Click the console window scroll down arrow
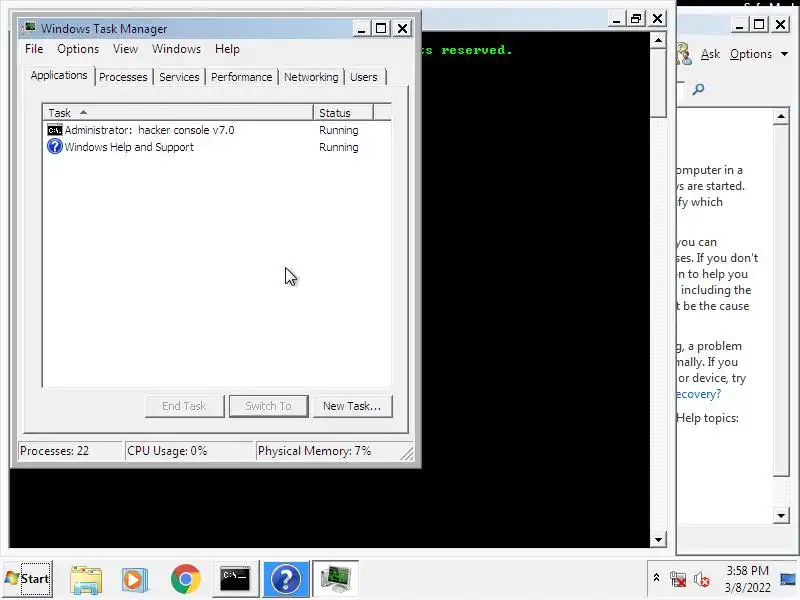 tap(658, 539)
